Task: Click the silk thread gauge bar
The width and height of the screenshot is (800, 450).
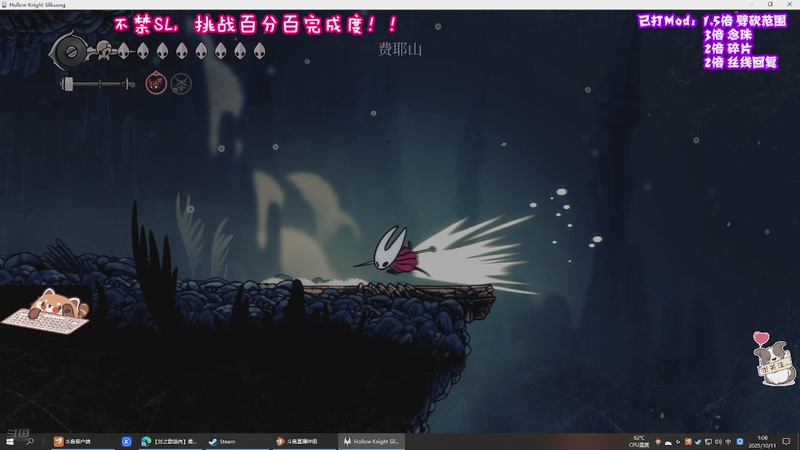Action: point(97,84)
